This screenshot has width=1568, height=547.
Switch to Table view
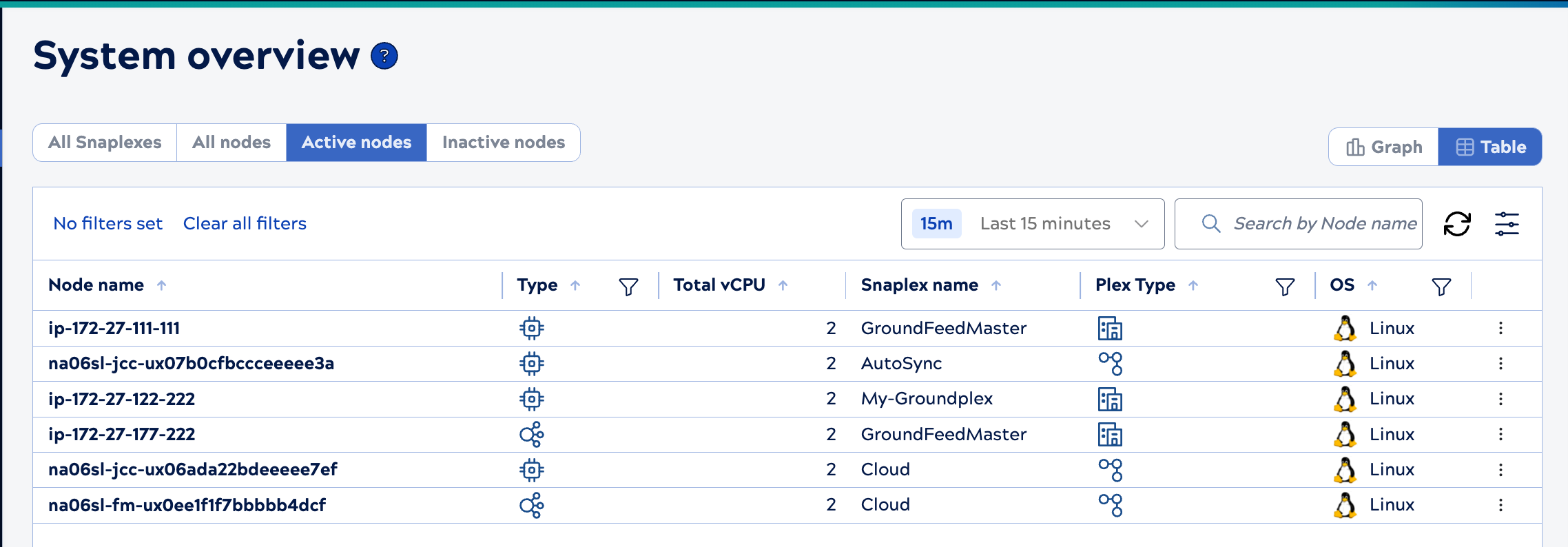pos(1489,147)
